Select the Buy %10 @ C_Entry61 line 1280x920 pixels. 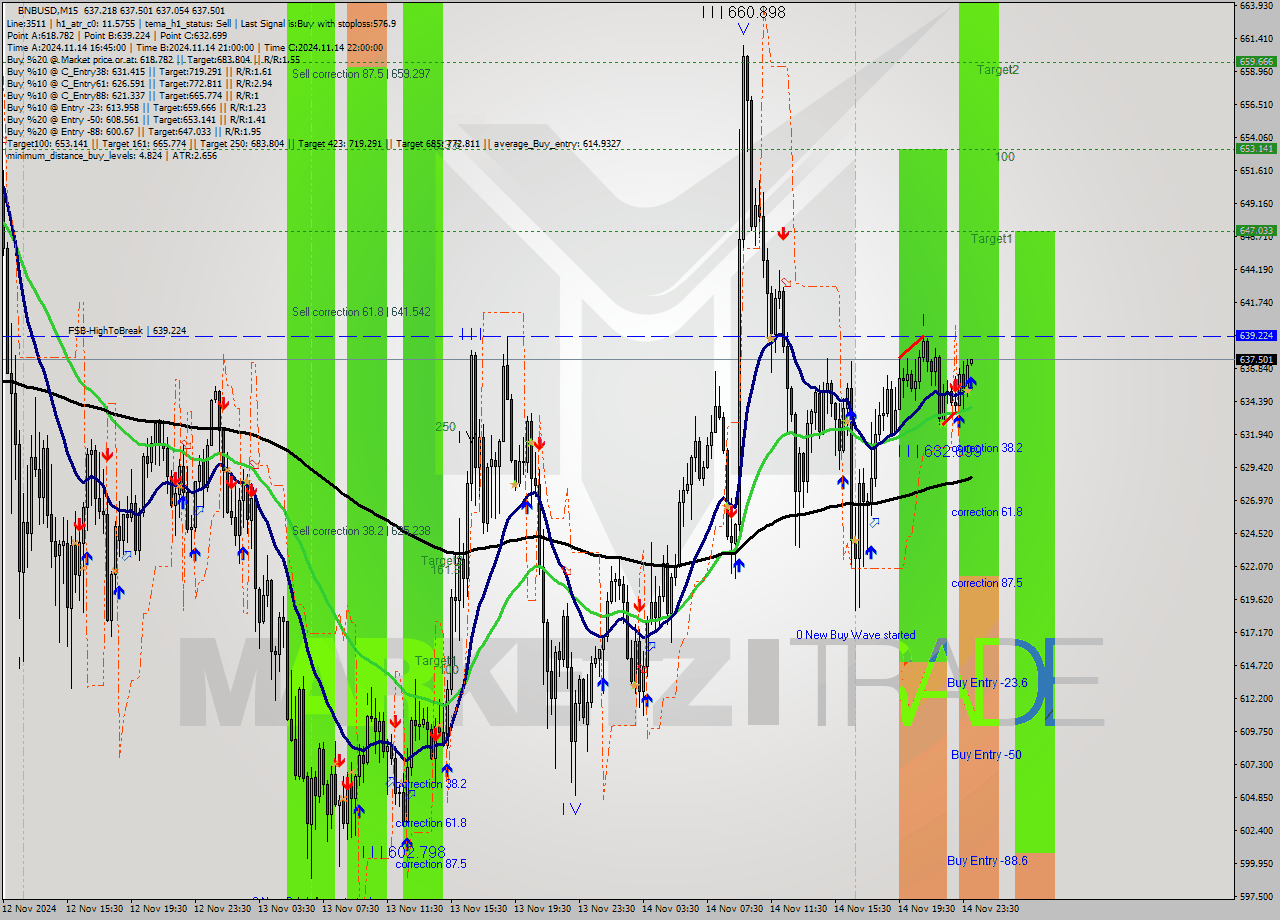click(x=139, y=84)
